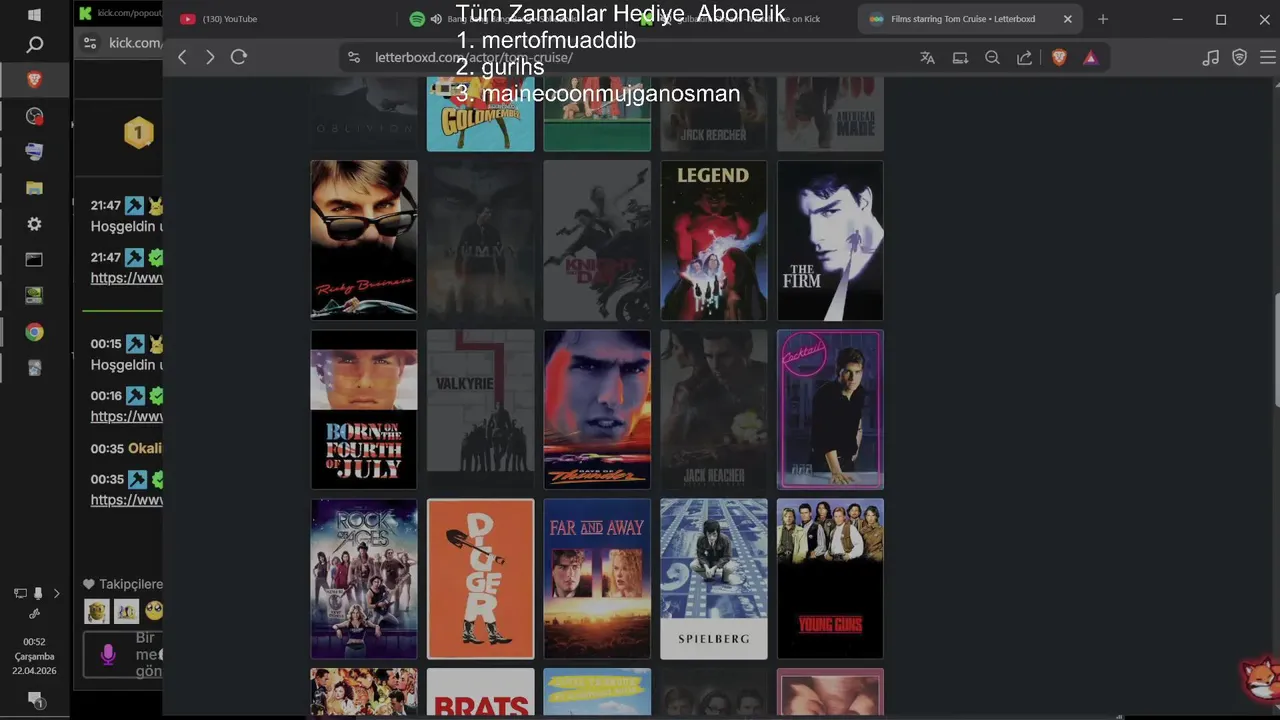Open The Firm film poster

point(830,240)
